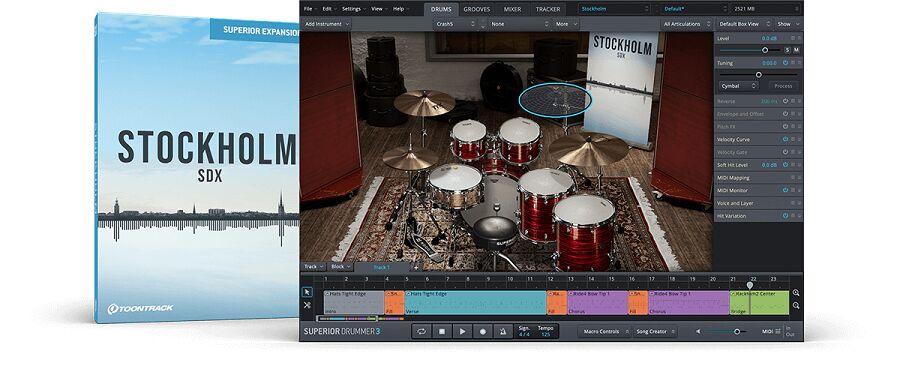Screen dimensions: 900x366
Task: Zoom out on the song track
Action: (x=796, y=305)
